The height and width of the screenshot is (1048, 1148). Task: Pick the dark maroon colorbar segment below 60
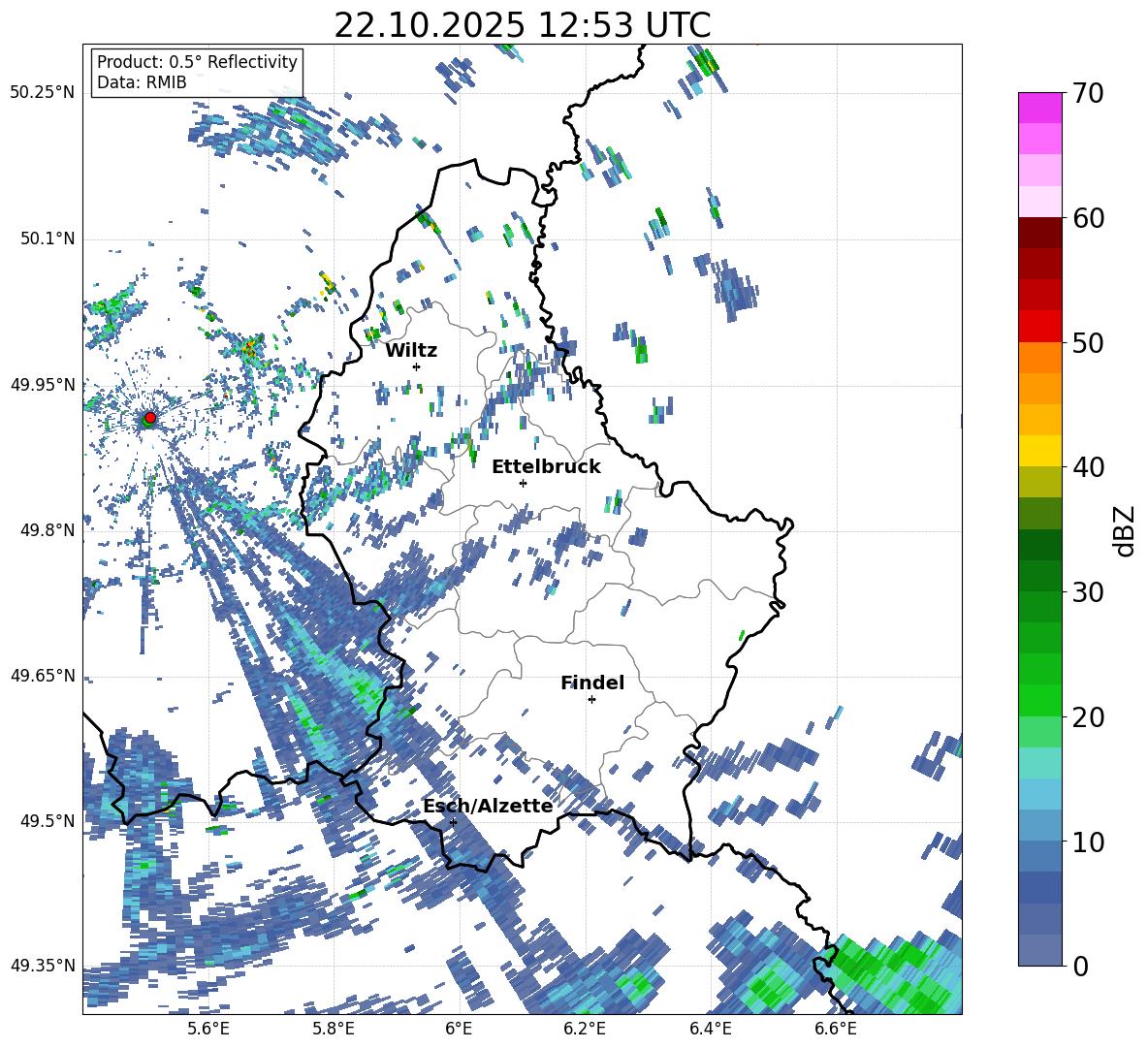(1039, 232)
